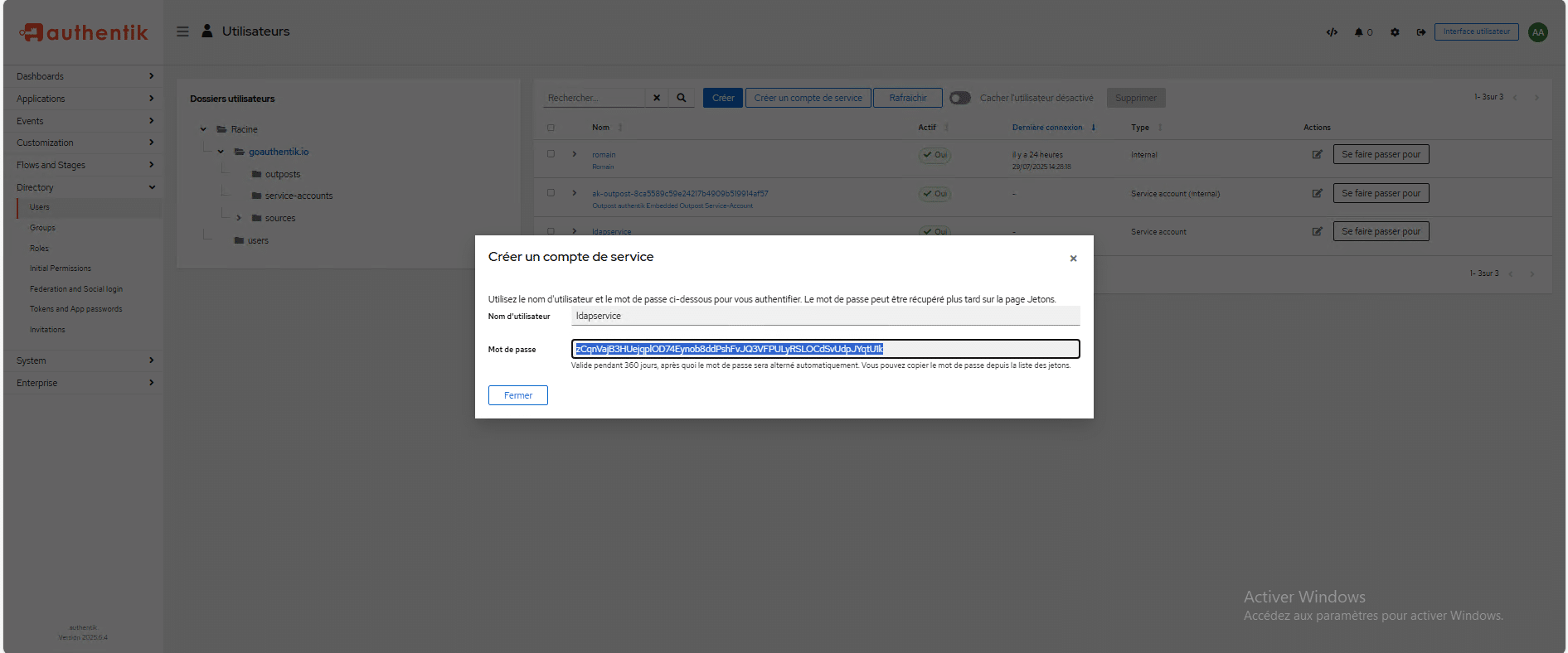
Task: Click the sign-out icon in header
Action: 1420,32
